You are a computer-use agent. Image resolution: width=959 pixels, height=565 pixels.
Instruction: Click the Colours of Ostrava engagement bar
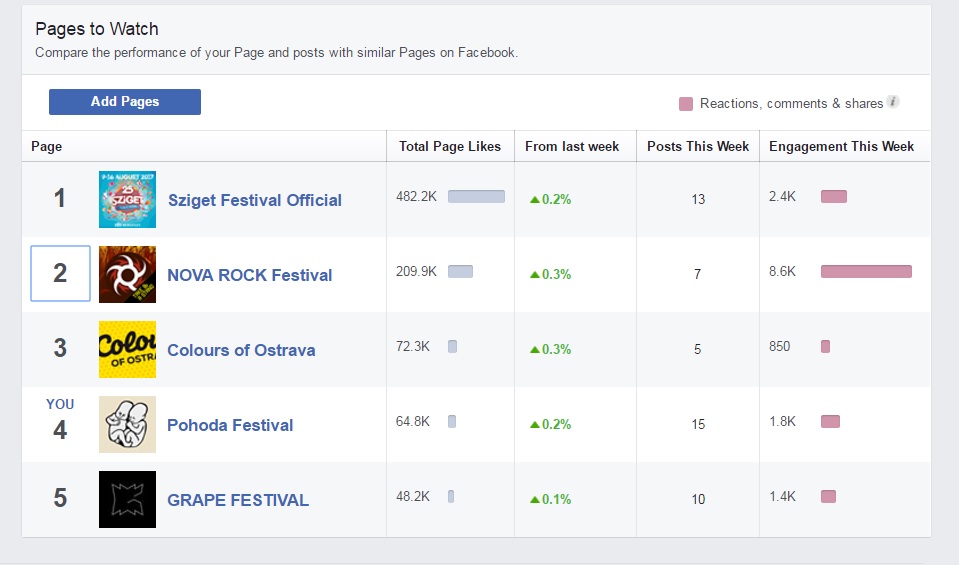click(x=826, y=347)
